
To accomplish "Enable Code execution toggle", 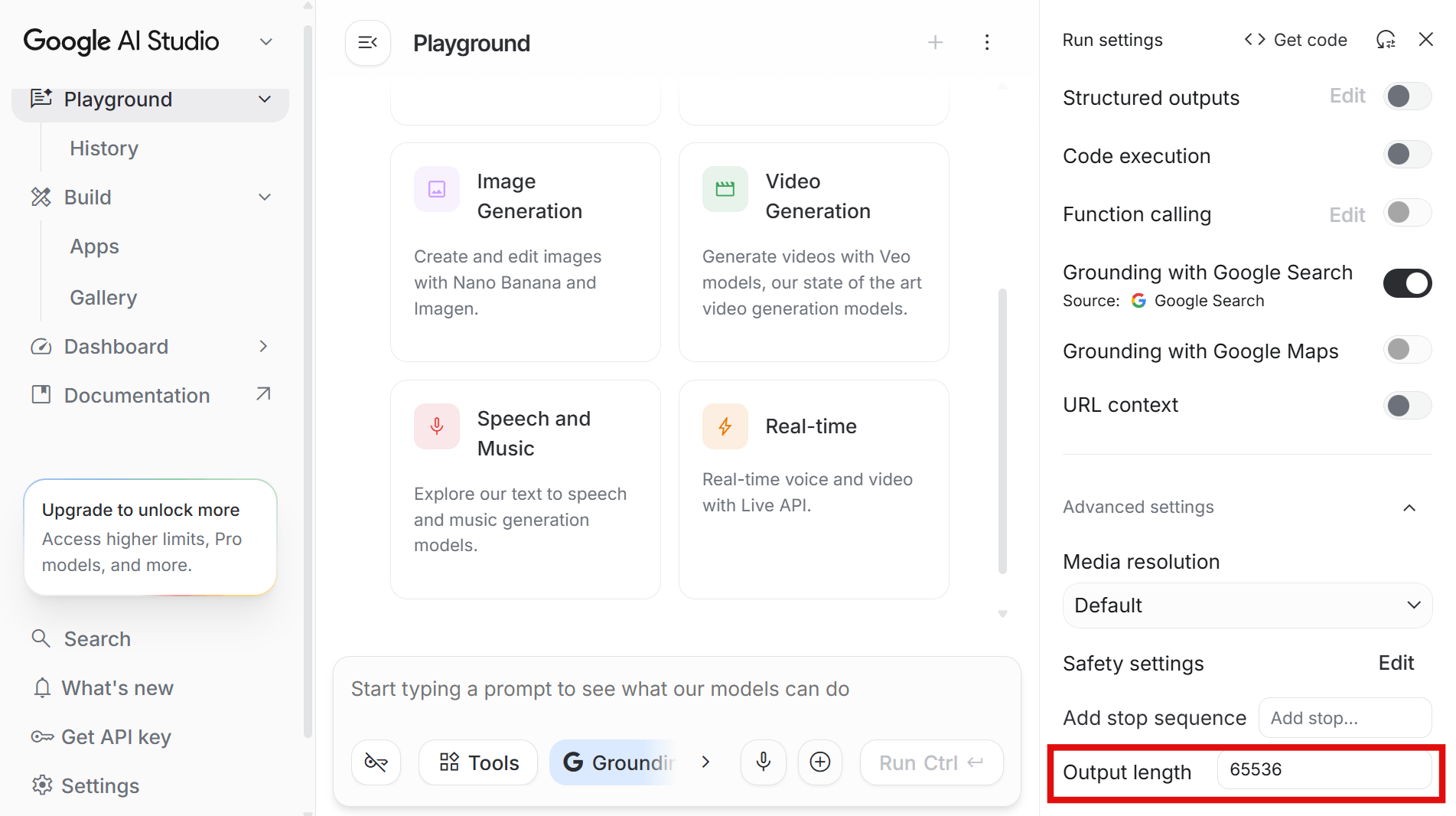I will click(x=1407, y=155).
